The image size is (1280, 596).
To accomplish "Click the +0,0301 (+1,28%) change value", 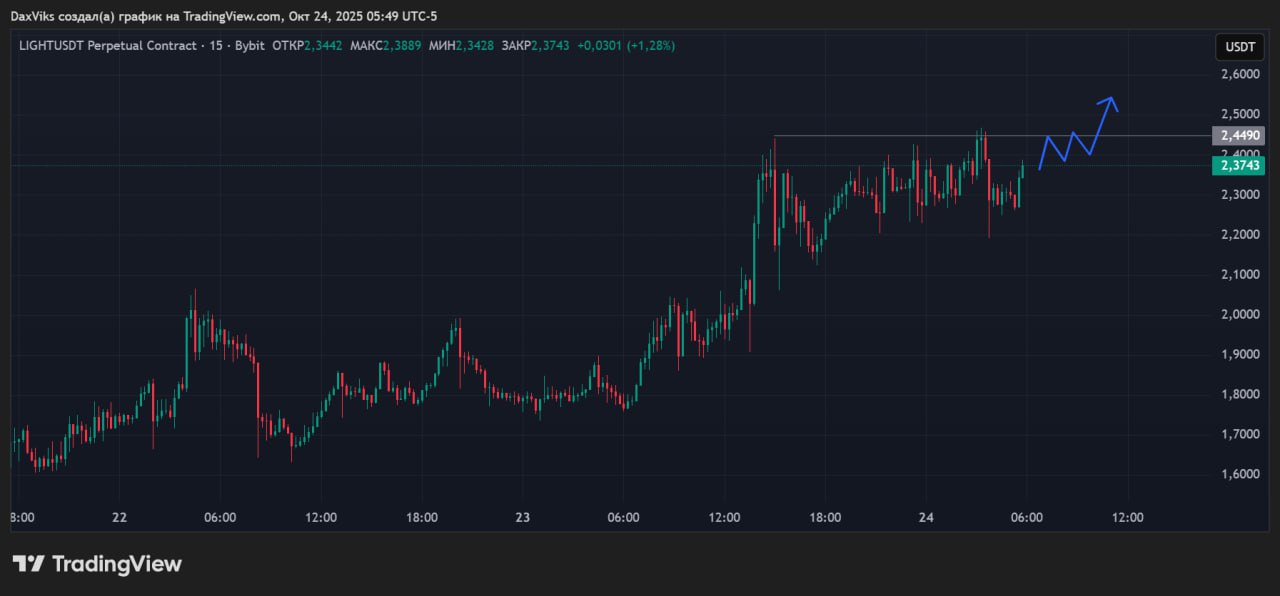I will [625, 46].
